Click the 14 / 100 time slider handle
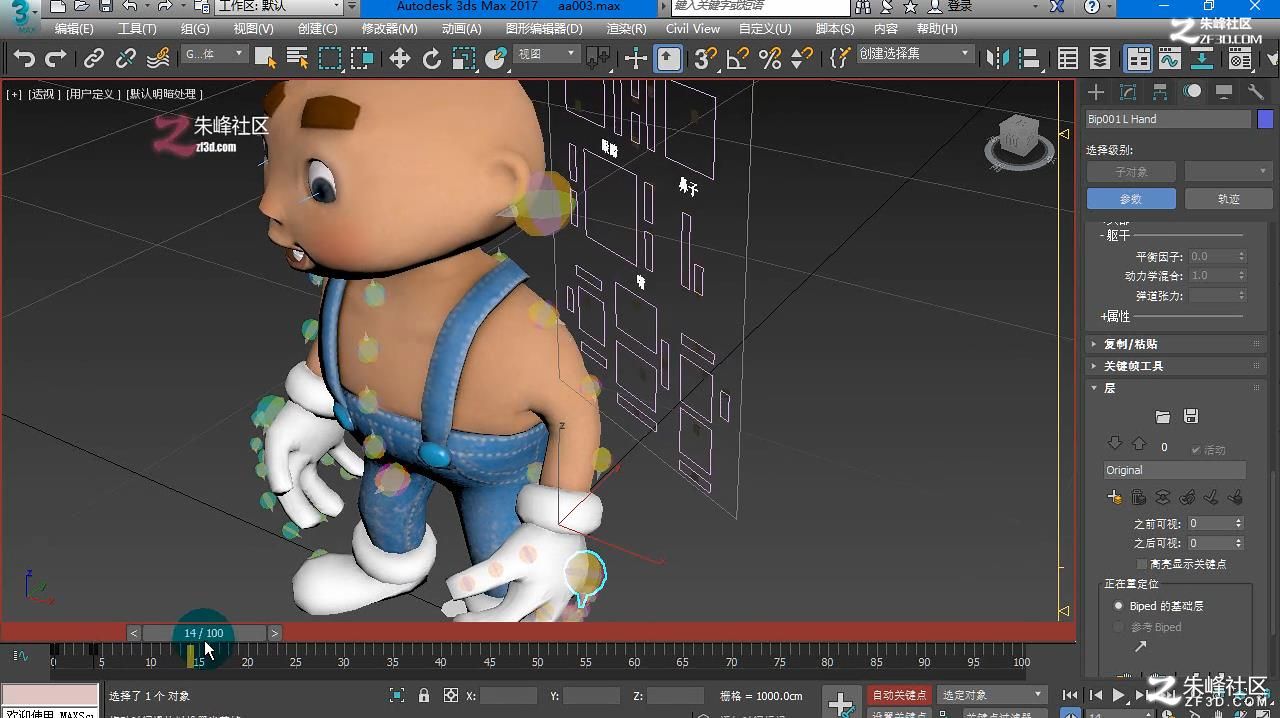Image resolution: width=1280 pixels, height=718 pixels. [x=204, y=633]
